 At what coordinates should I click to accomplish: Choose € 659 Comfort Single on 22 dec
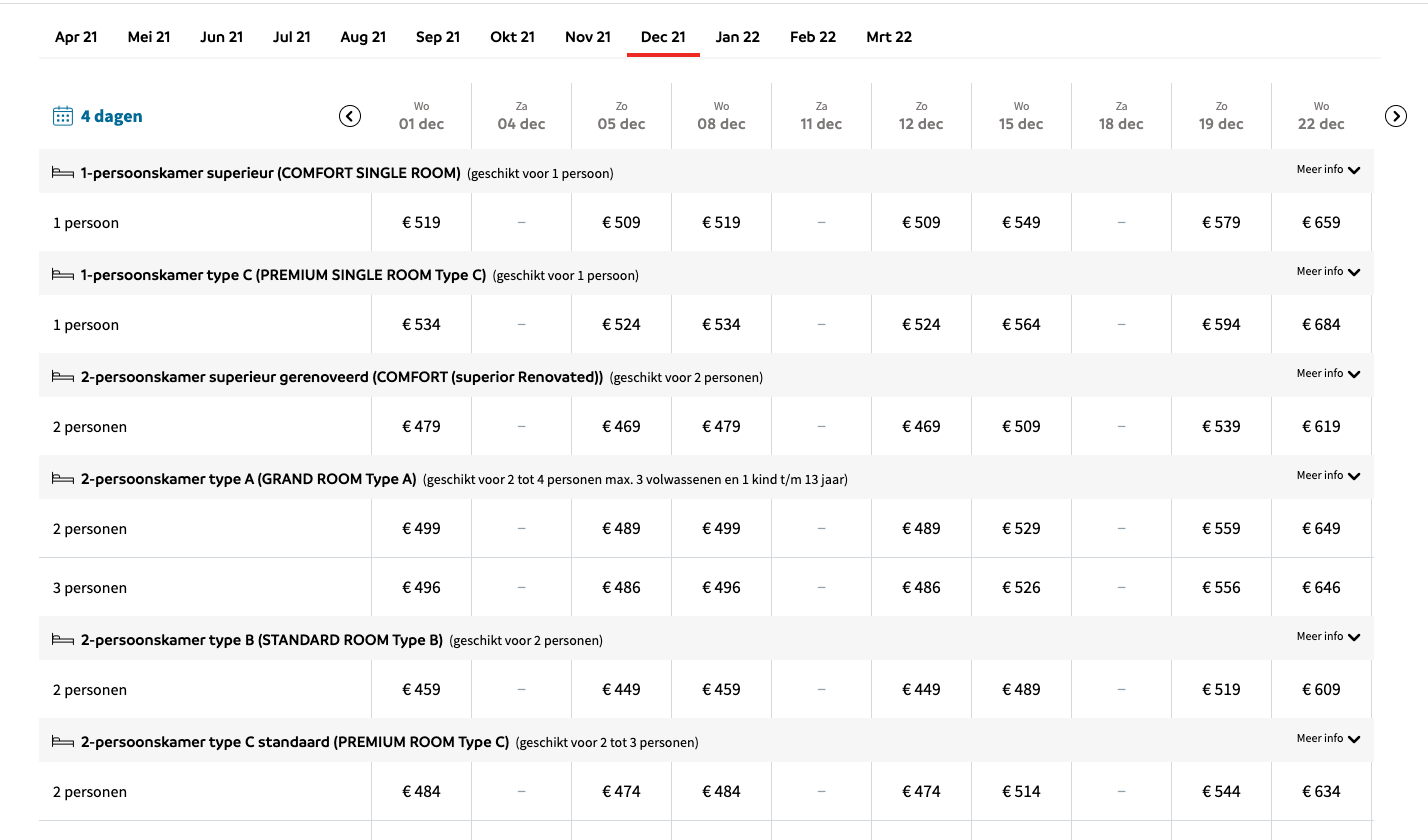pos(1321,222)
